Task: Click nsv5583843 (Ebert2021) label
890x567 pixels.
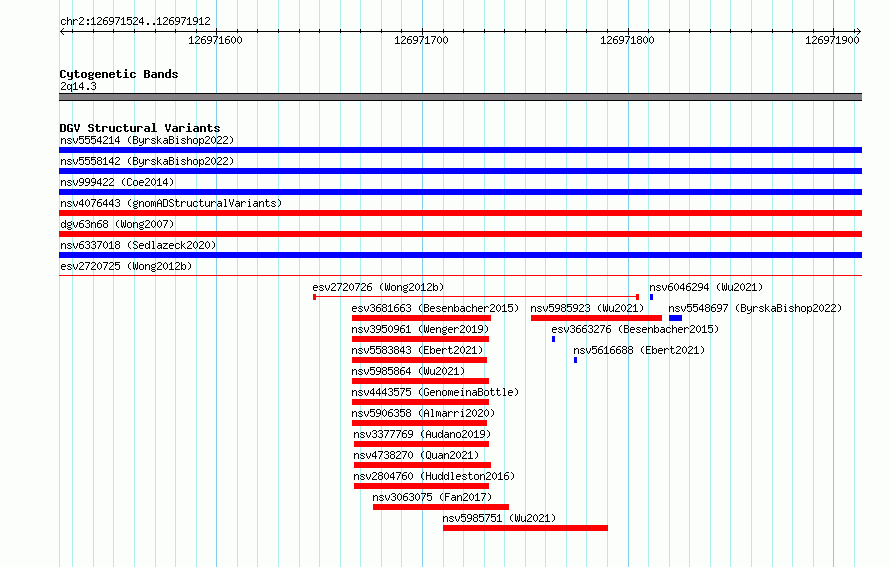Action: 417,350
